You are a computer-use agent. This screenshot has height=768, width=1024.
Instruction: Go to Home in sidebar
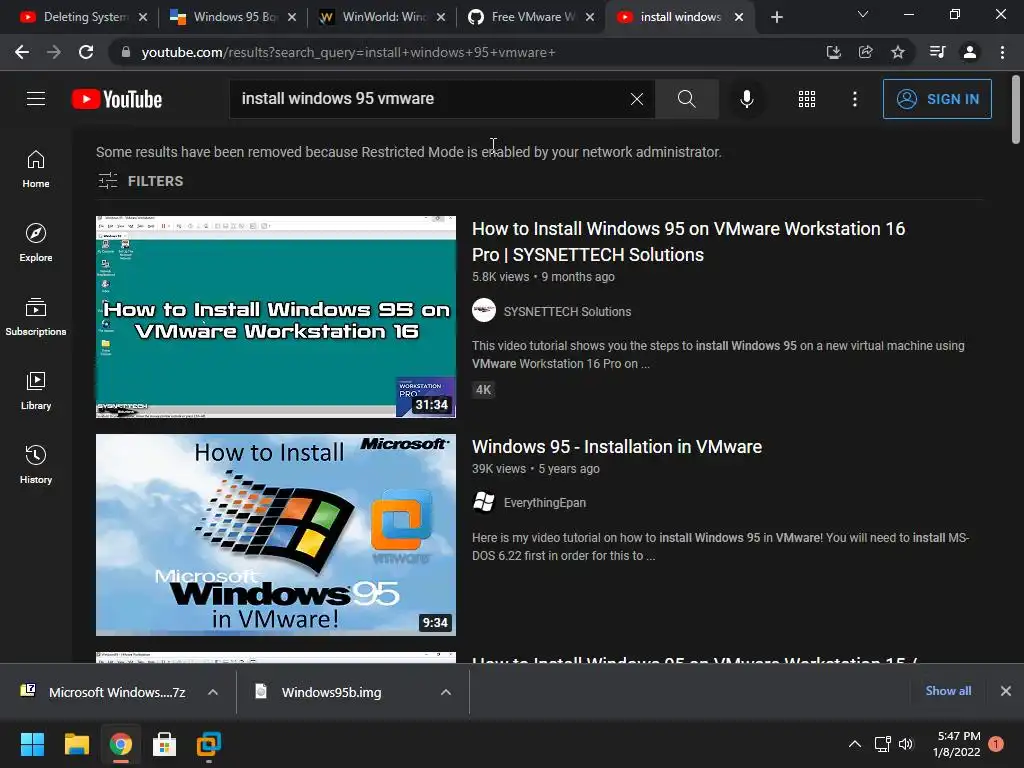pyautogui.click(x=36, y=169)
